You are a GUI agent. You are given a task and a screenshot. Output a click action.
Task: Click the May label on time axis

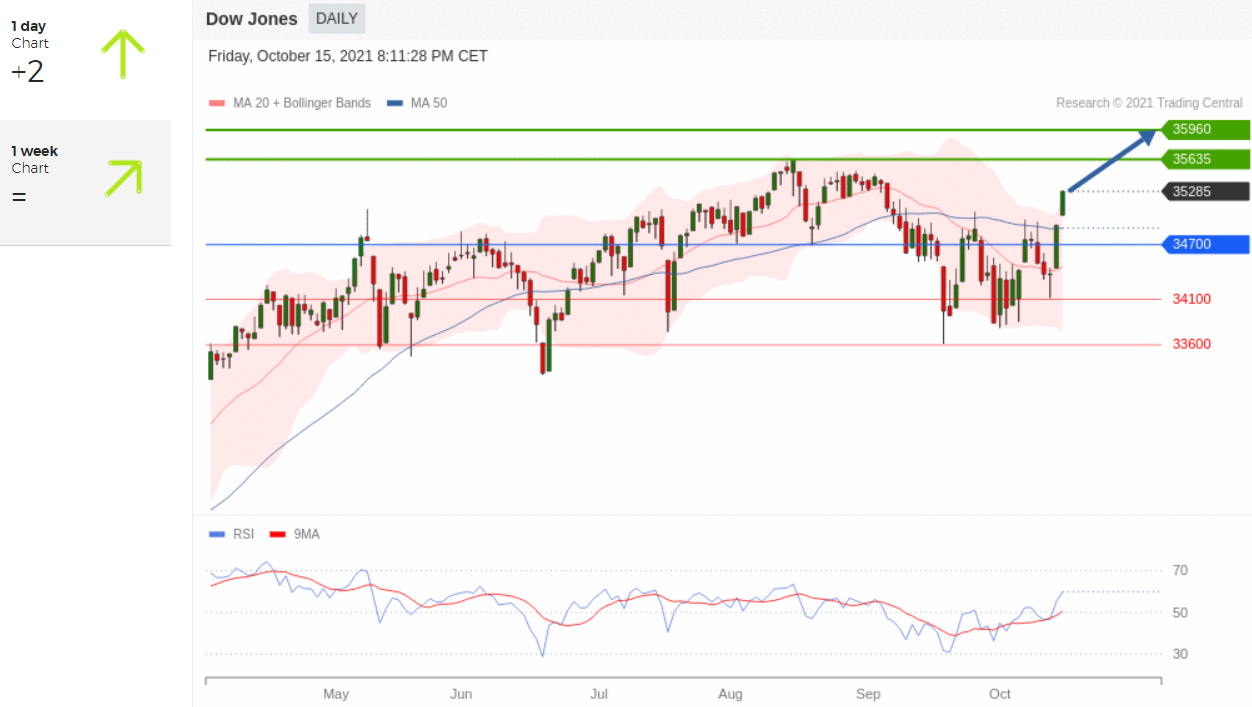(x=336, y=694)
